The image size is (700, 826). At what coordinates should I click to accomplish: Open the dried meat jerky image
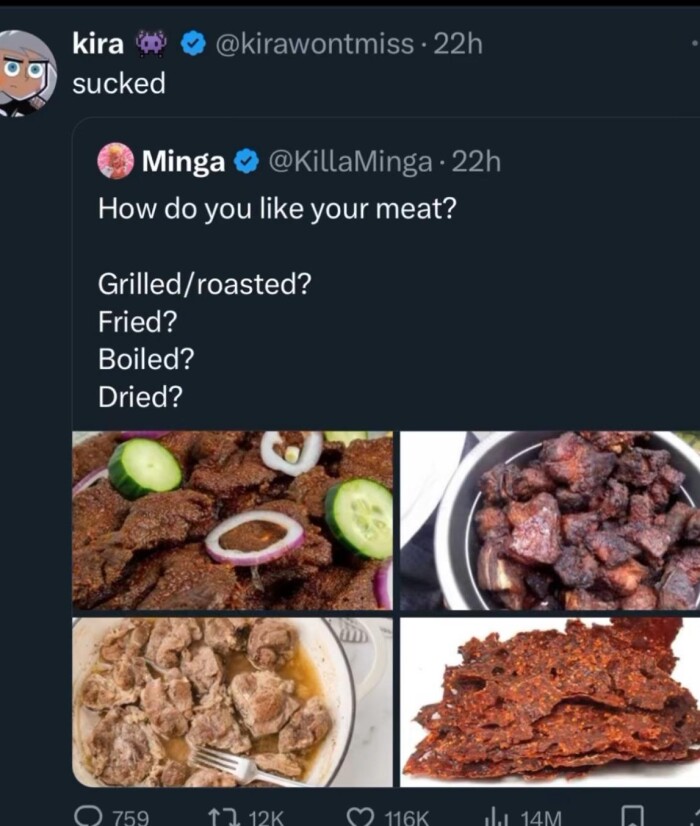coord(550,701)
